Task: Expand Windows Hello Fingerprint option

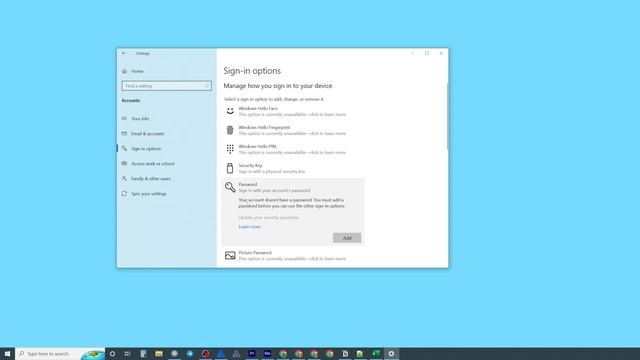Action: pos(292,130)
